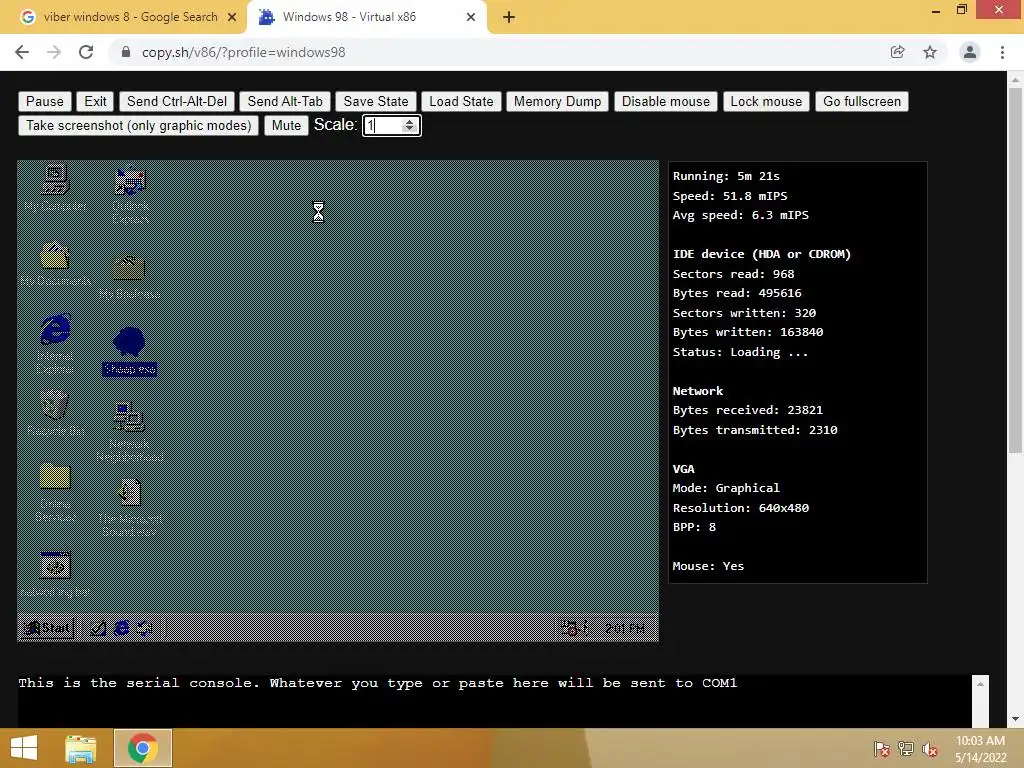The height and width of the screenshot is (768, 1024).
Task: Click network status tray icon
Action: pyautogui.click(x=906, y=749)
